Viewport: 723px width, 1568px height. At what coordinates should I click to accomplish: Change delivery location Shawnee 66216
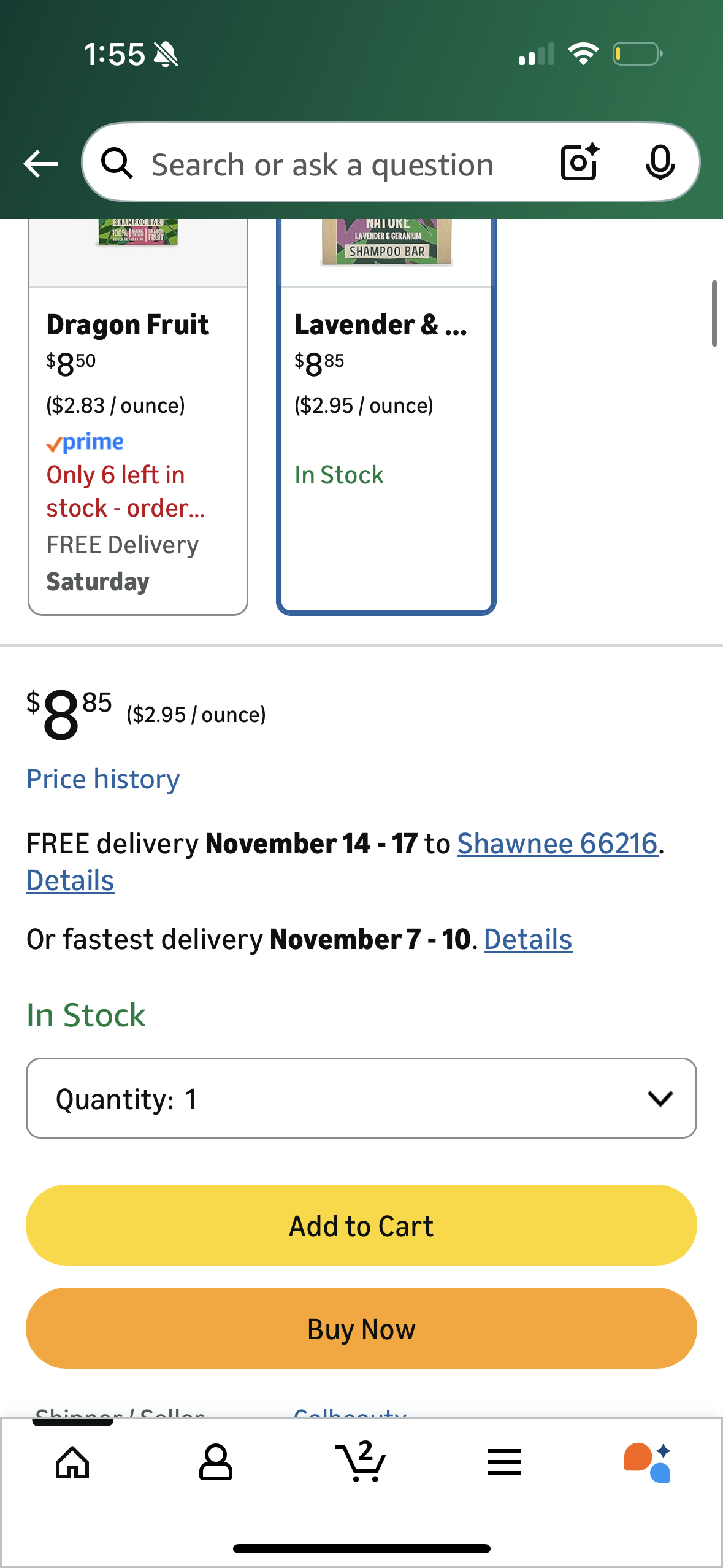tap(557, 844)
